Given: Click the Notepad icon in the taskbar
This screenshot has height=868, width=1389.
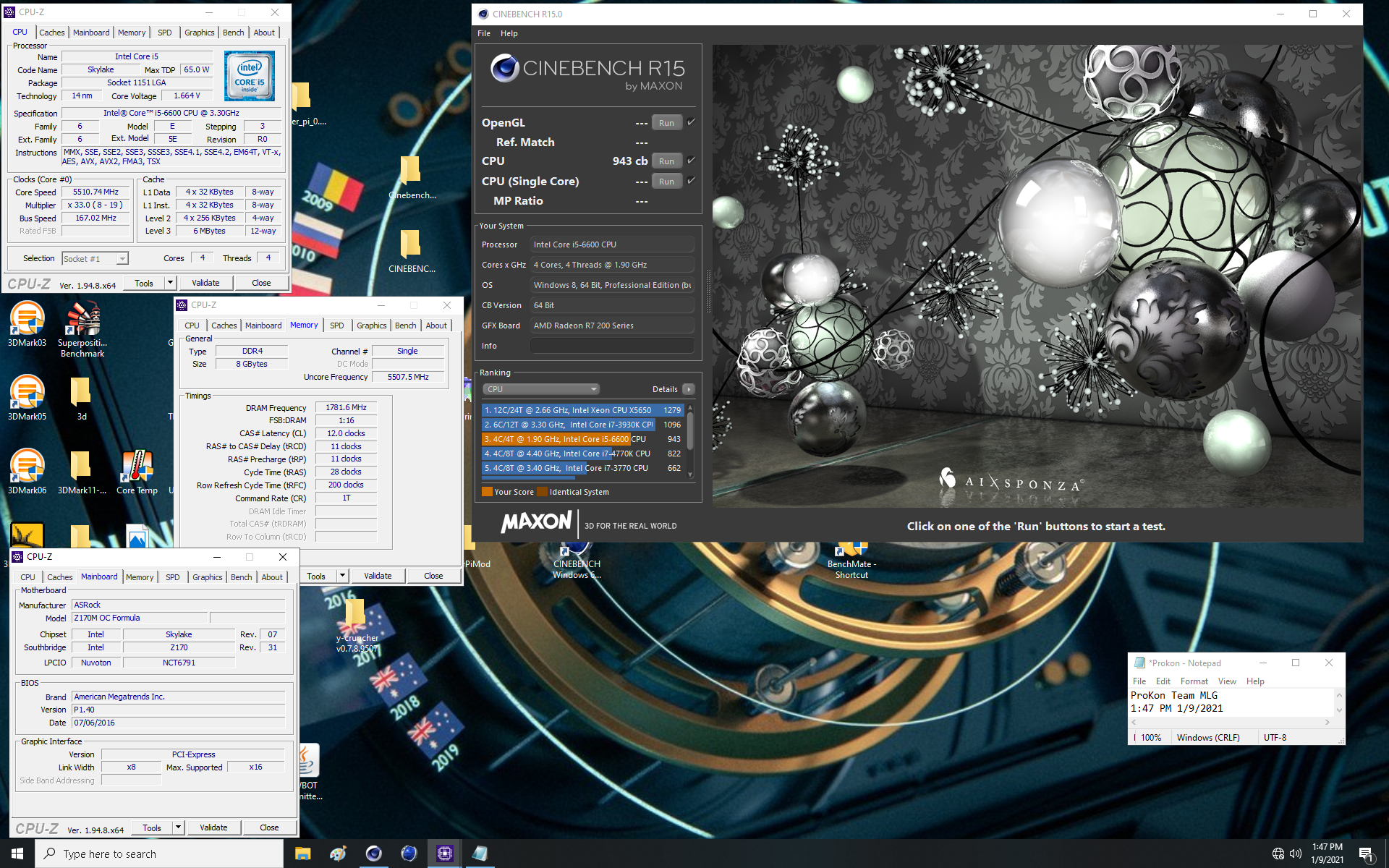Looking at the screenshot, I should click(x=480, y=854).
